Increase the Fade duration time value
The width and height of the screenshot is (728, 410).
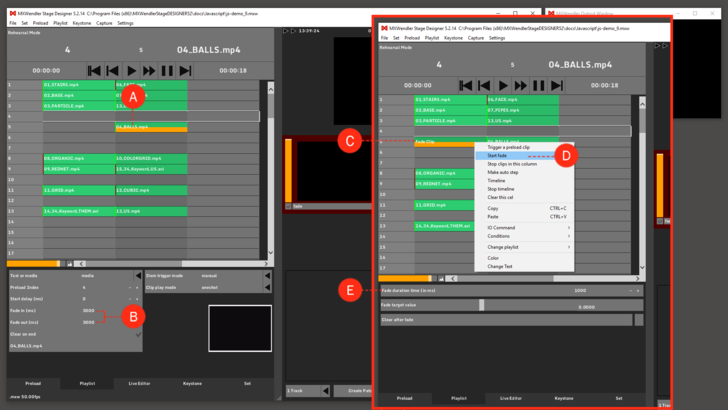638,291
